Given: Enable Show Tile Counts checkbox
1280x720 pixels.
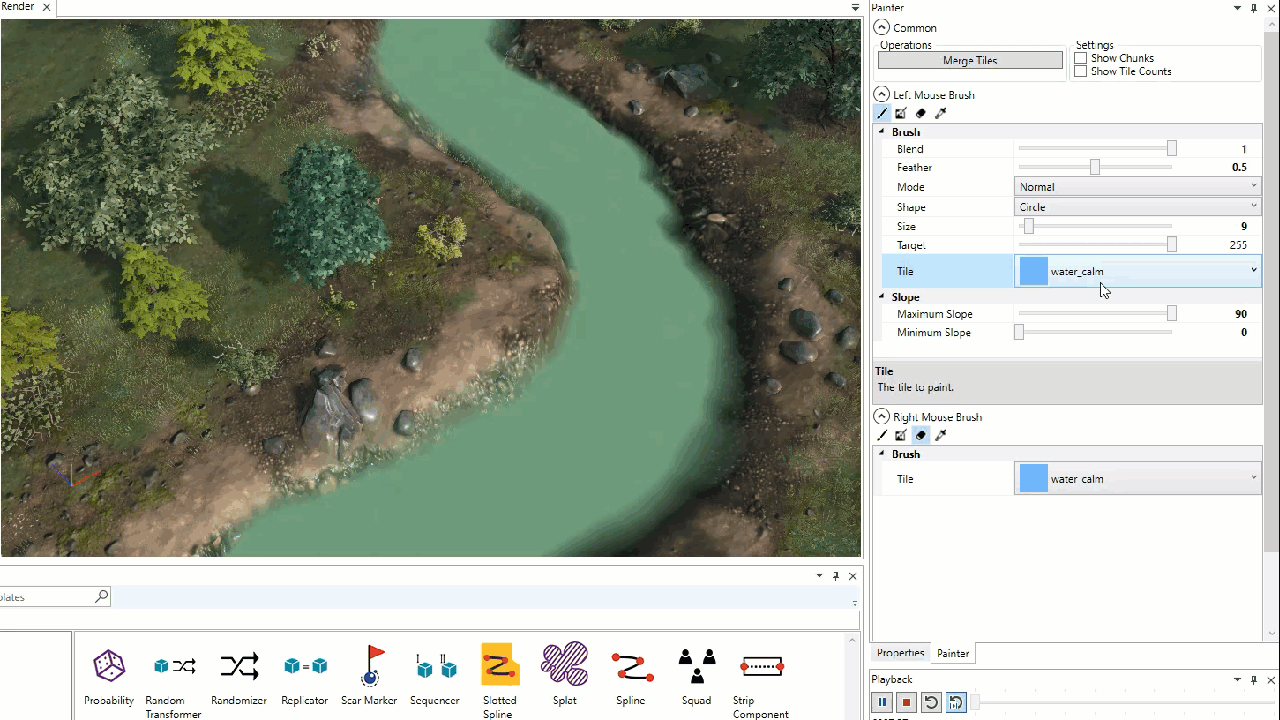Looking at the screenshot, I should [x=1080, y=71].
